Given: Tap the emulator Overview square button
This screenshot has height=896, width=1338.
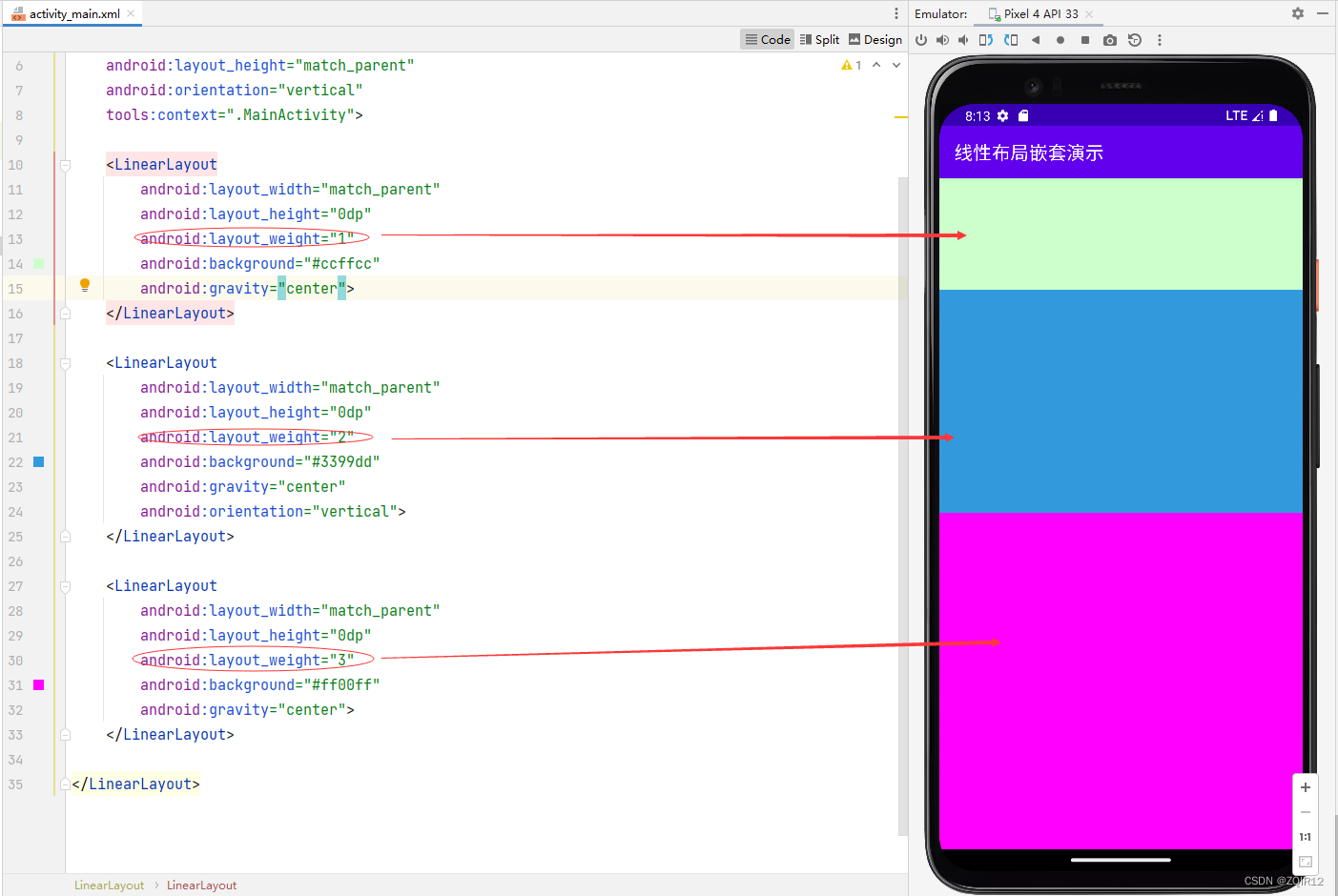Looking at the screenshot, I should click(1085, 40).
